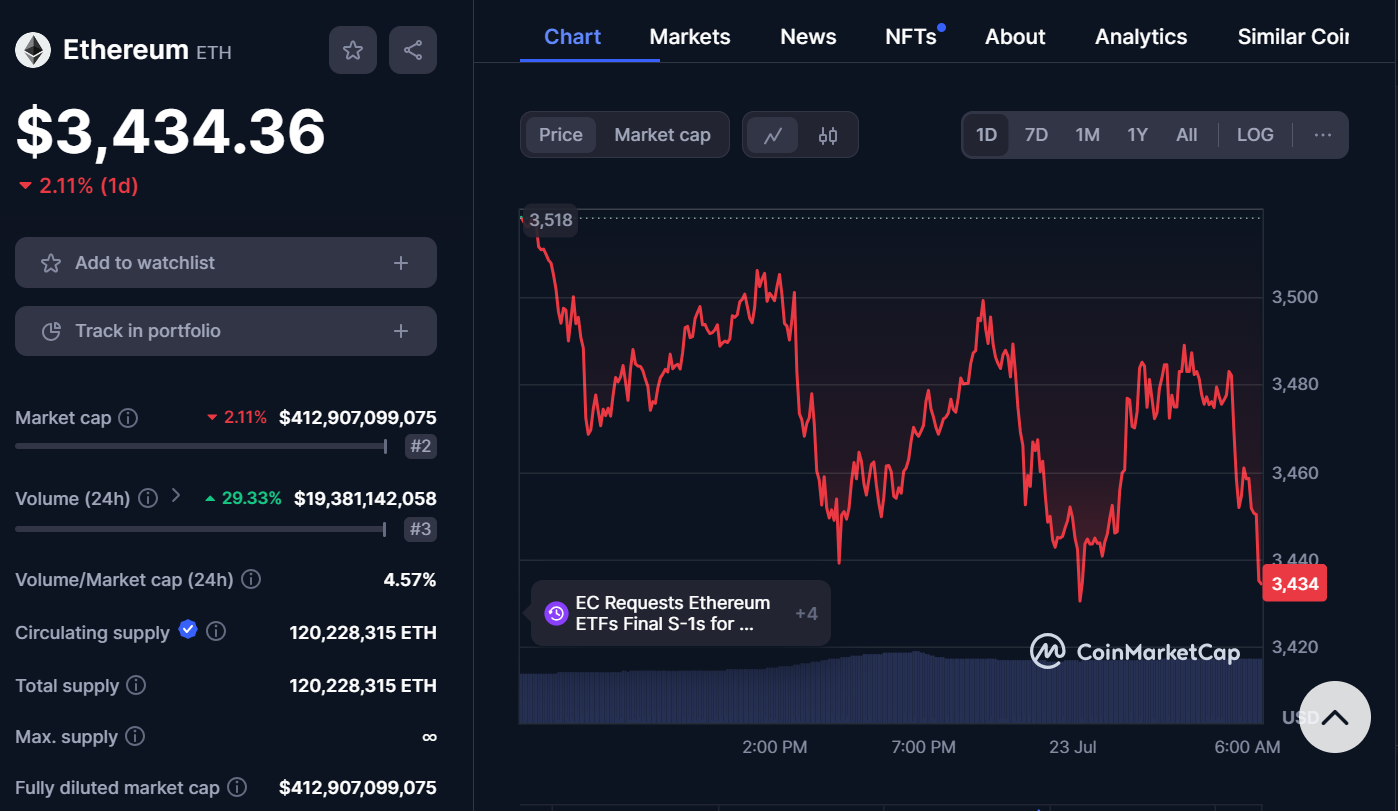Add Ethereum to watchlist
The image size is (1398, 811).
click(x=225, y=263)
